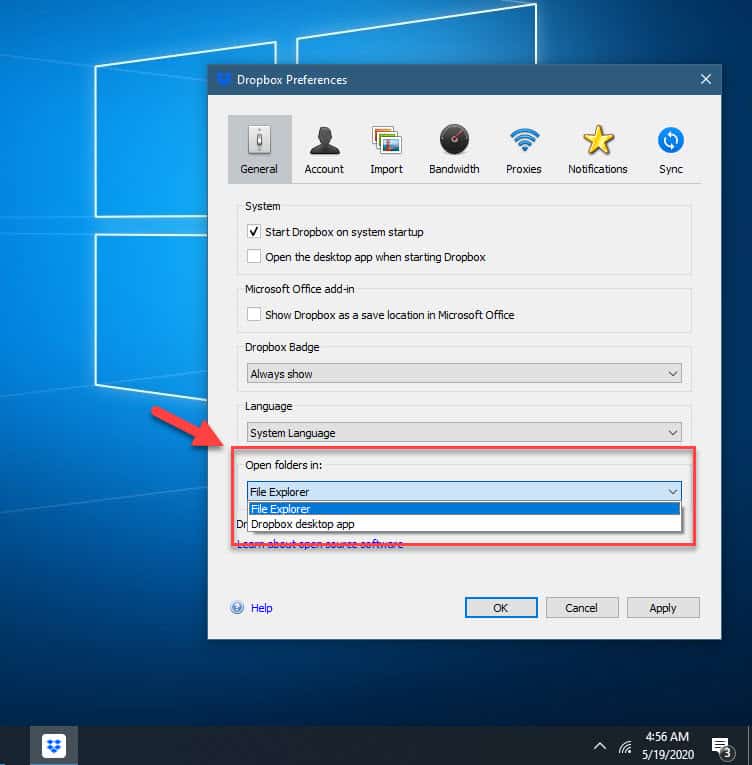Click the taskbar clock showing 4:56 AM
The image size is (752, 765).
click(x=668, y=745)
